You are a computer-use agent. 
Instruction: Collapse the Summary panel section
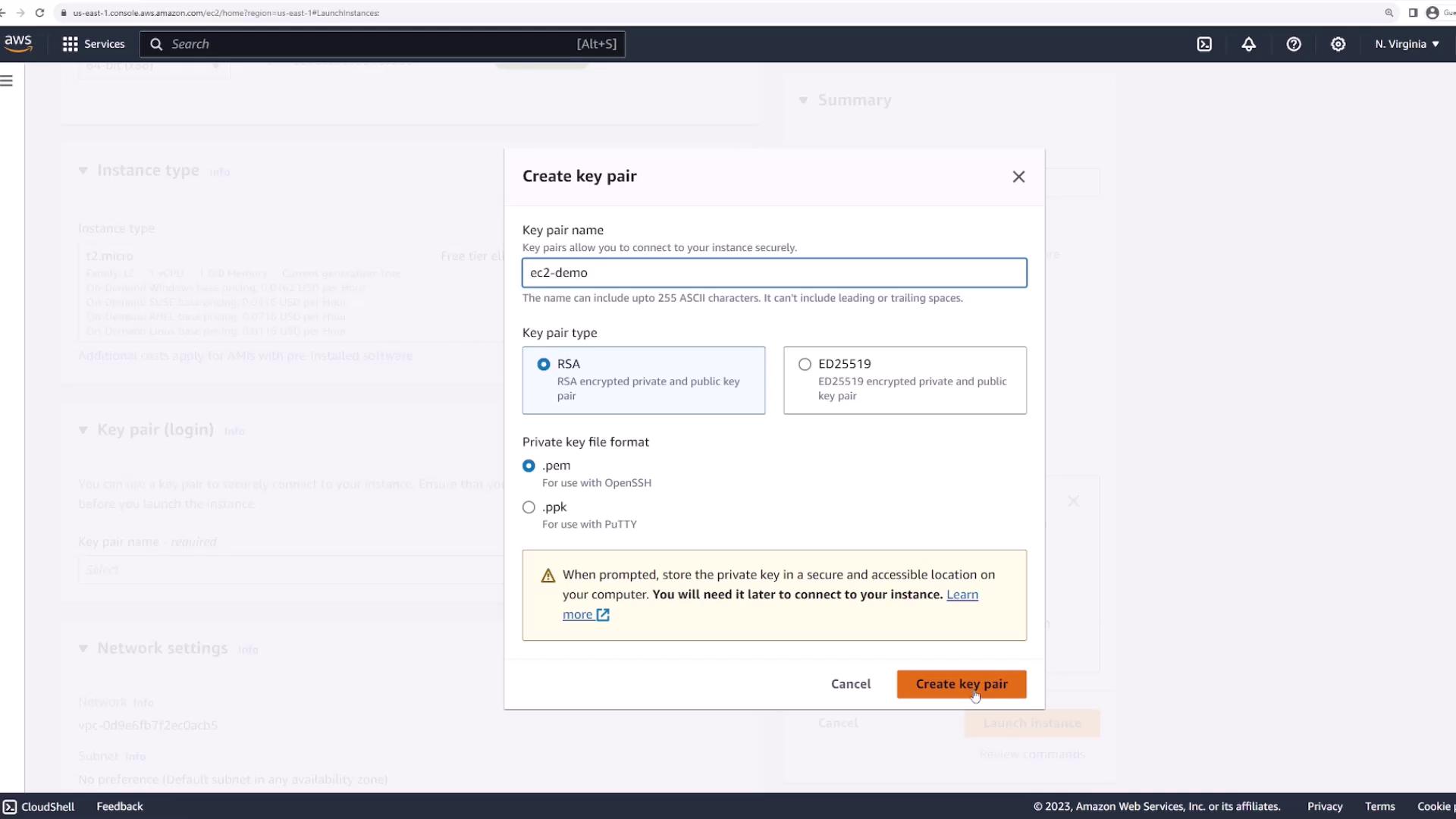click(x=803, y=100)
